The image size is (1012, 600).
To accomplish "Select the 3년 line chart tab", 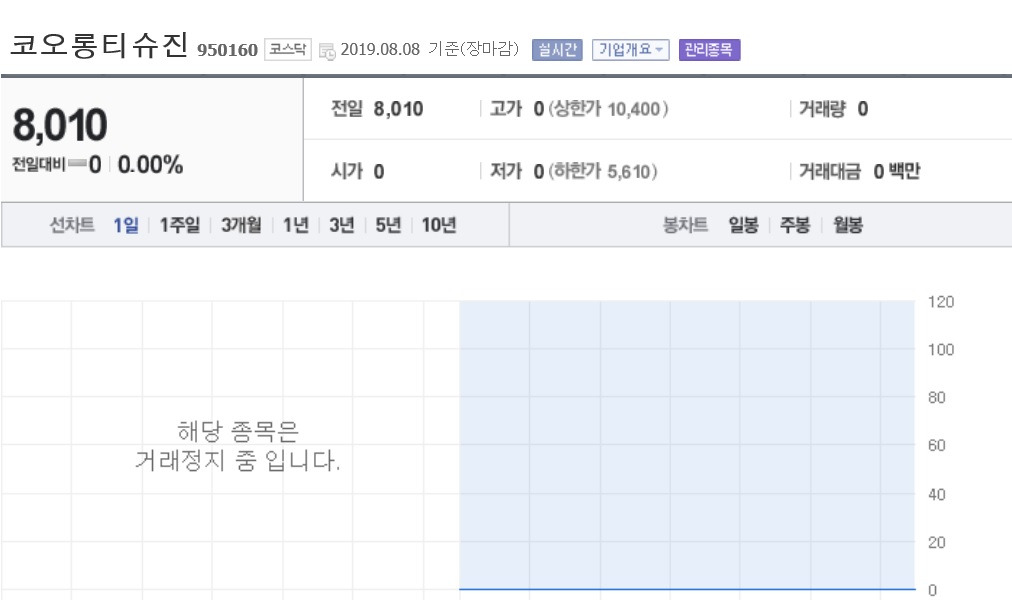I will pyautogui.click(x=341, y=225).
